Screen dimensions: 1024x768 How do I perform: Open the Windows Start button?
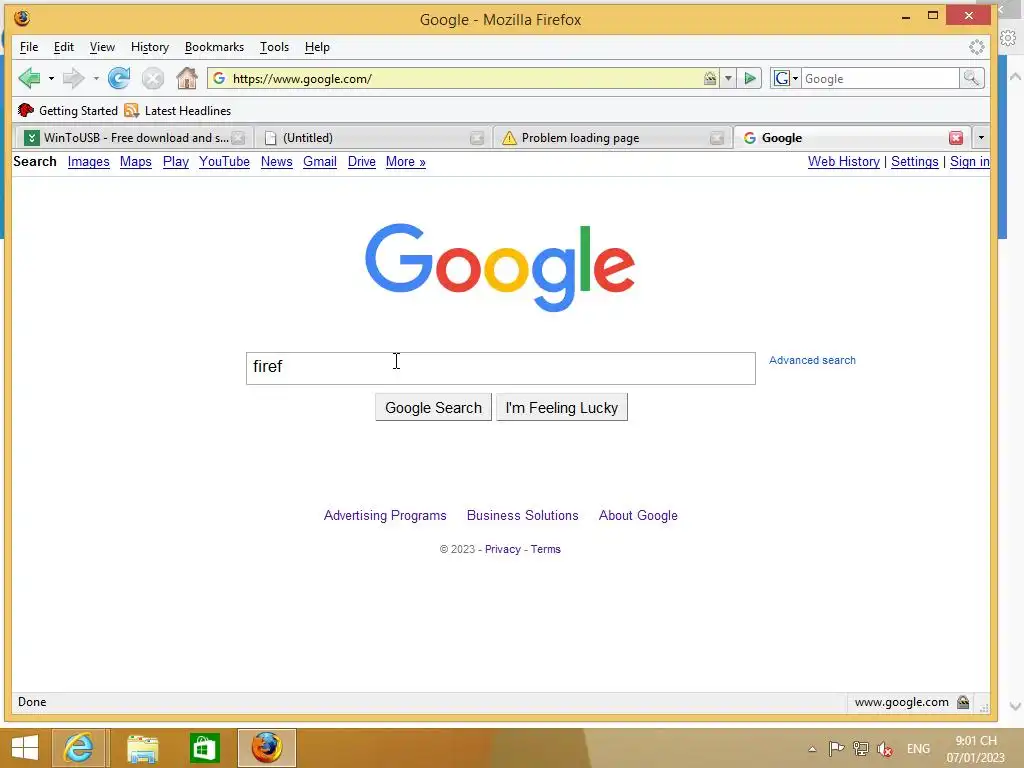click(x=25, y=748)
